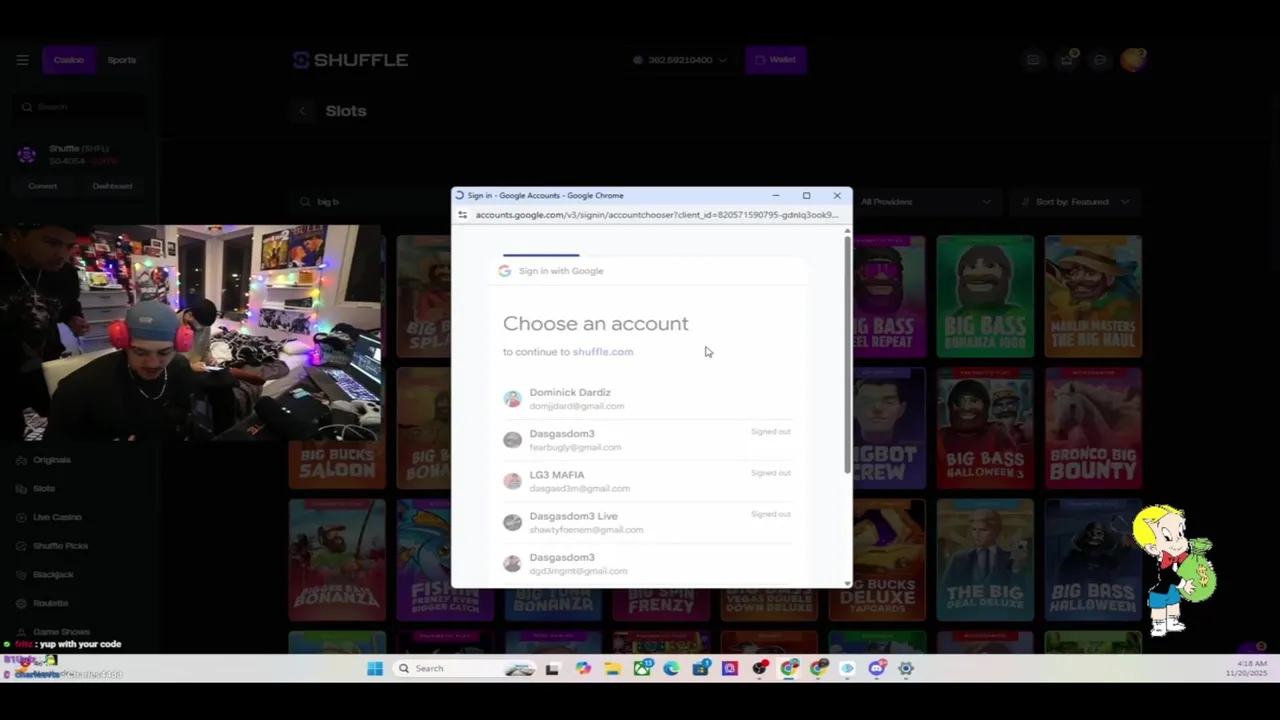Open the Dashboard button in sidebar

tap(112, 186)
